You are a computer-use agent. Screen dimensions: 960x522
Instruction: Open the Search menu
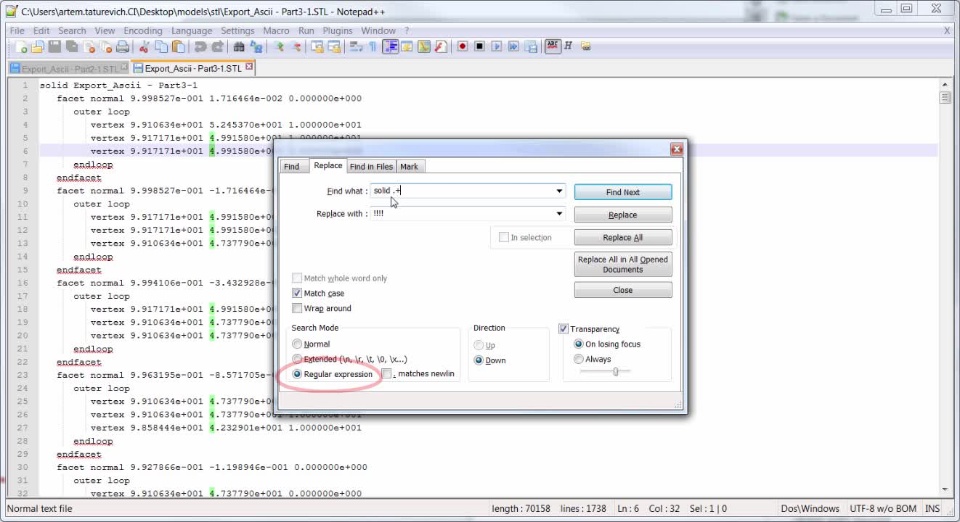coord(72,31)
